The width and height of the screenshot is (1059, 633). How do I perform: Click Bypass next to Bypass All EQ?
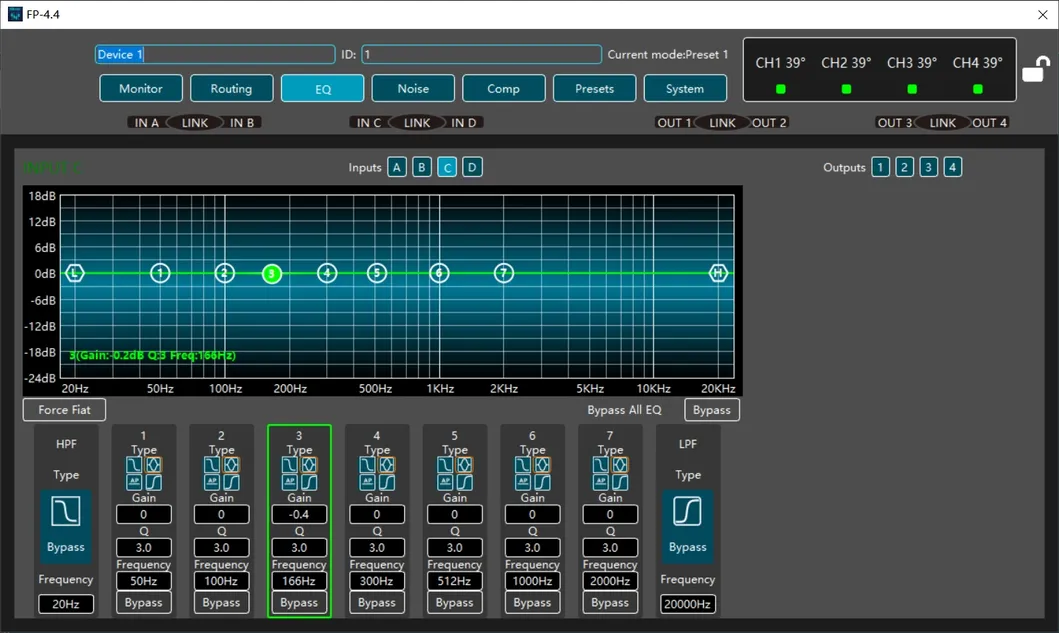point(711,409)
